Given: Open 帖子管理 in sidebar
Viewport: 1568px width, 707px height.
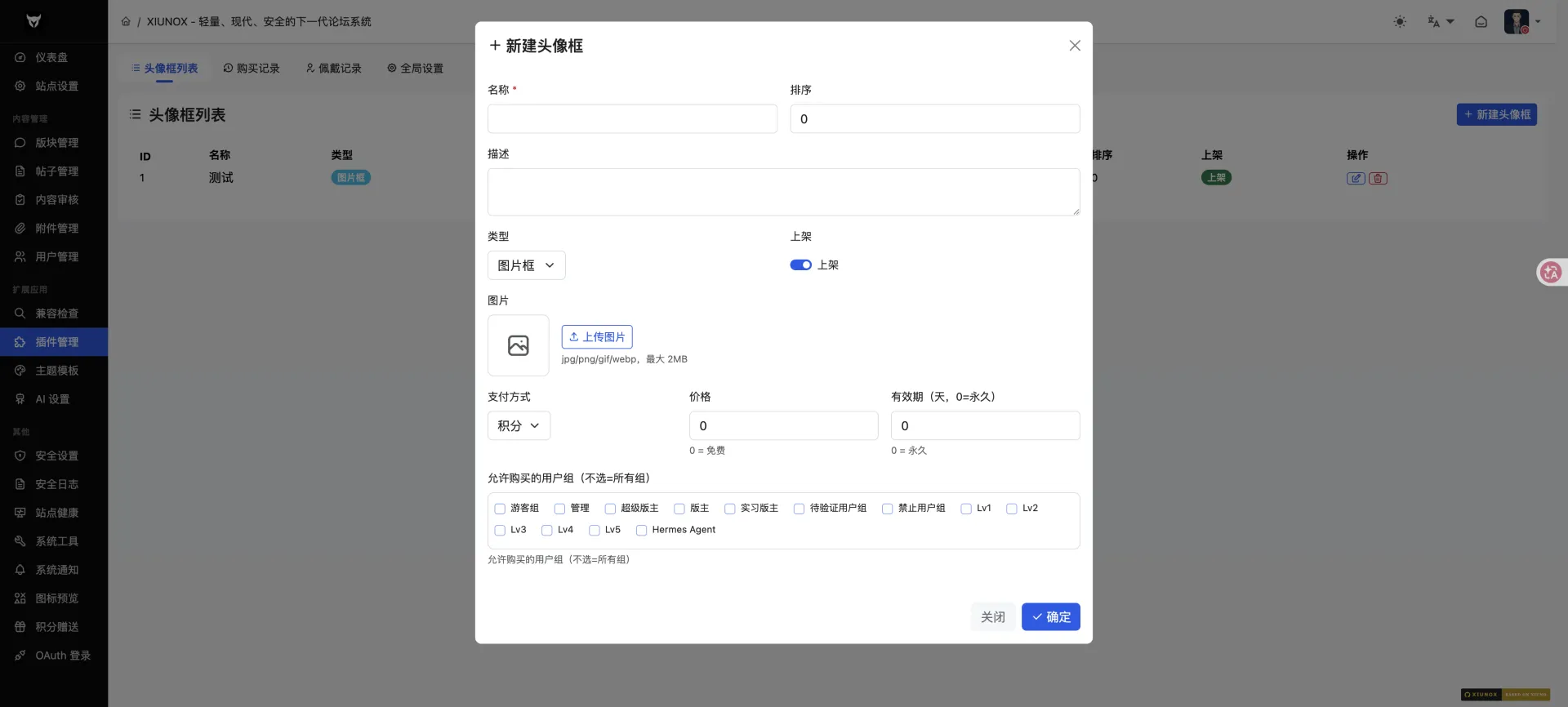Looking at the screenshot, I should point(54,171).
